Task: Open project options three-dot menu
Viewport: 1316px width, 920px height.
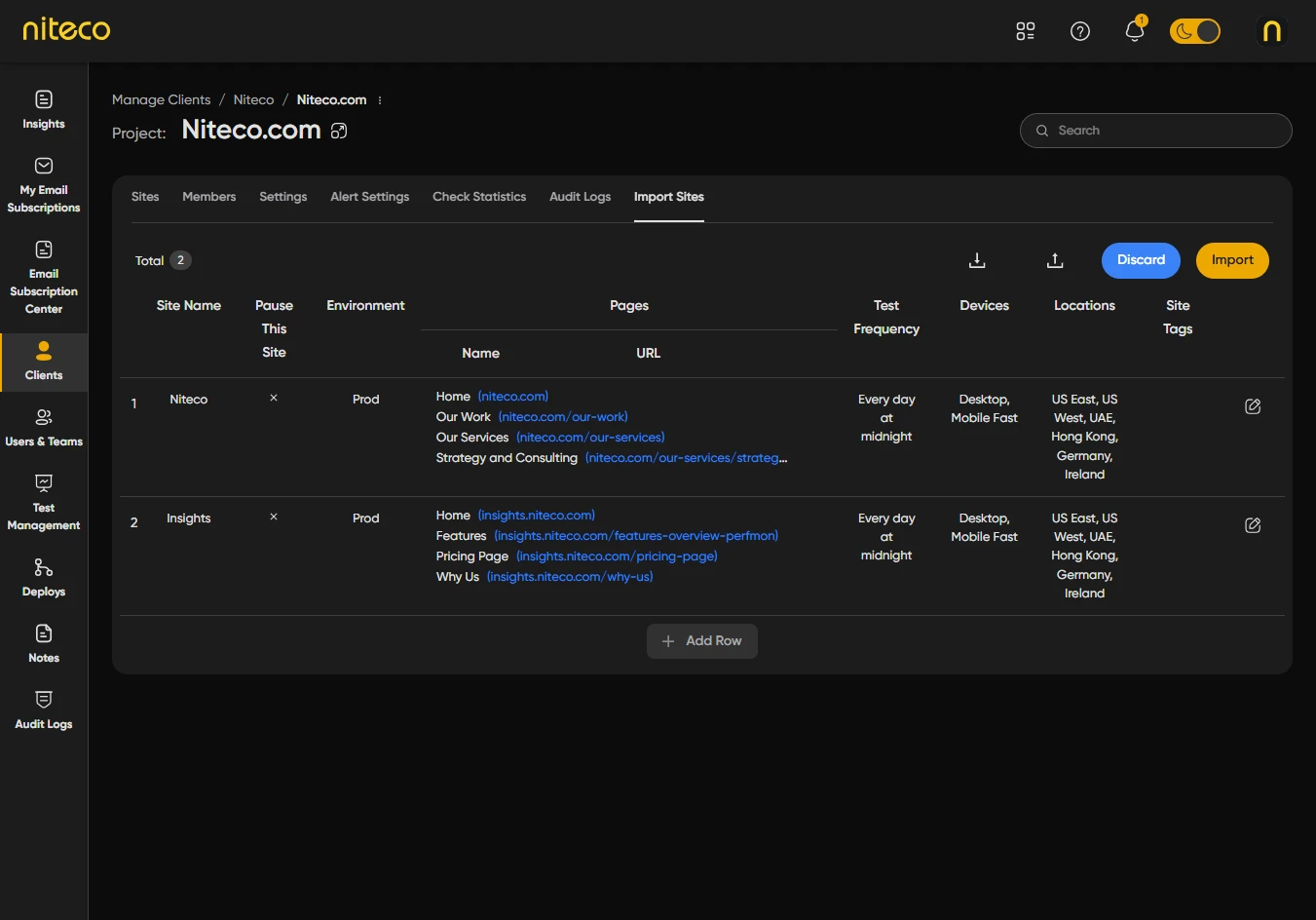Action: point(380,100)
